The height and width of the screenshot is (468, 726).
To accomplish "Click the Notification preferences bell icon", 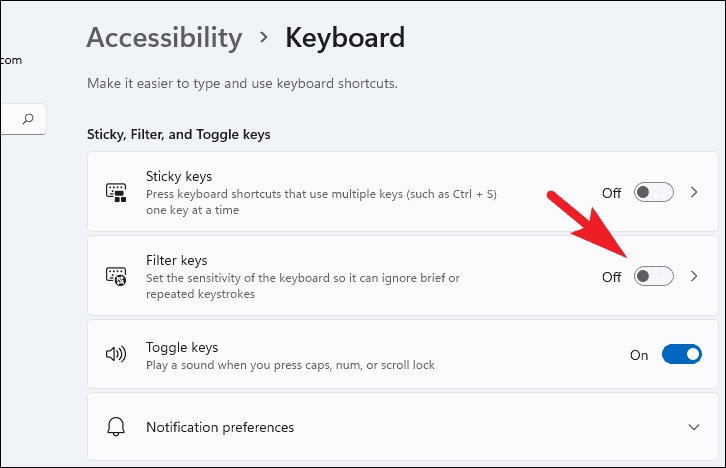I will click(x=116, y=427).
